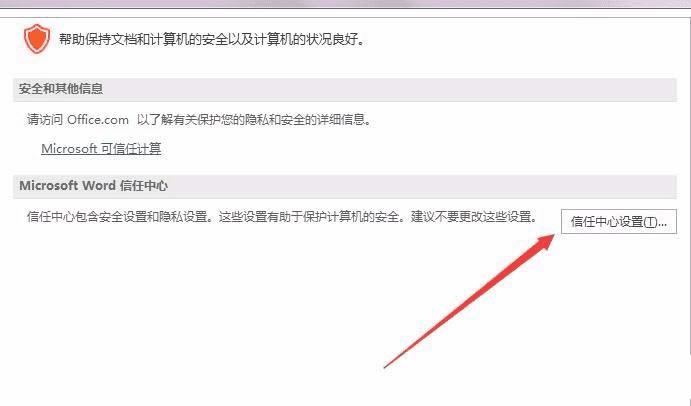Click the Office.com text in the description

point(98,119)
